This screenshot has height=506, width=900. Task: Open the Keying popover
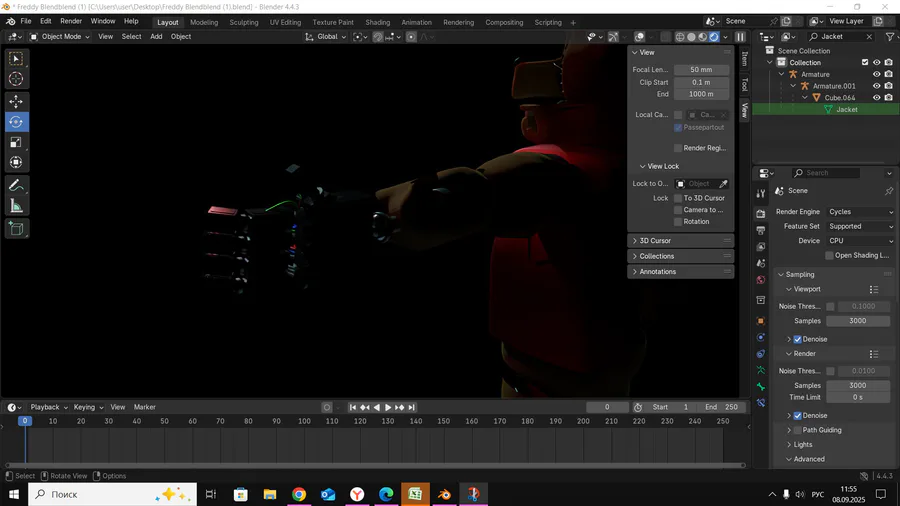point(88,407)
